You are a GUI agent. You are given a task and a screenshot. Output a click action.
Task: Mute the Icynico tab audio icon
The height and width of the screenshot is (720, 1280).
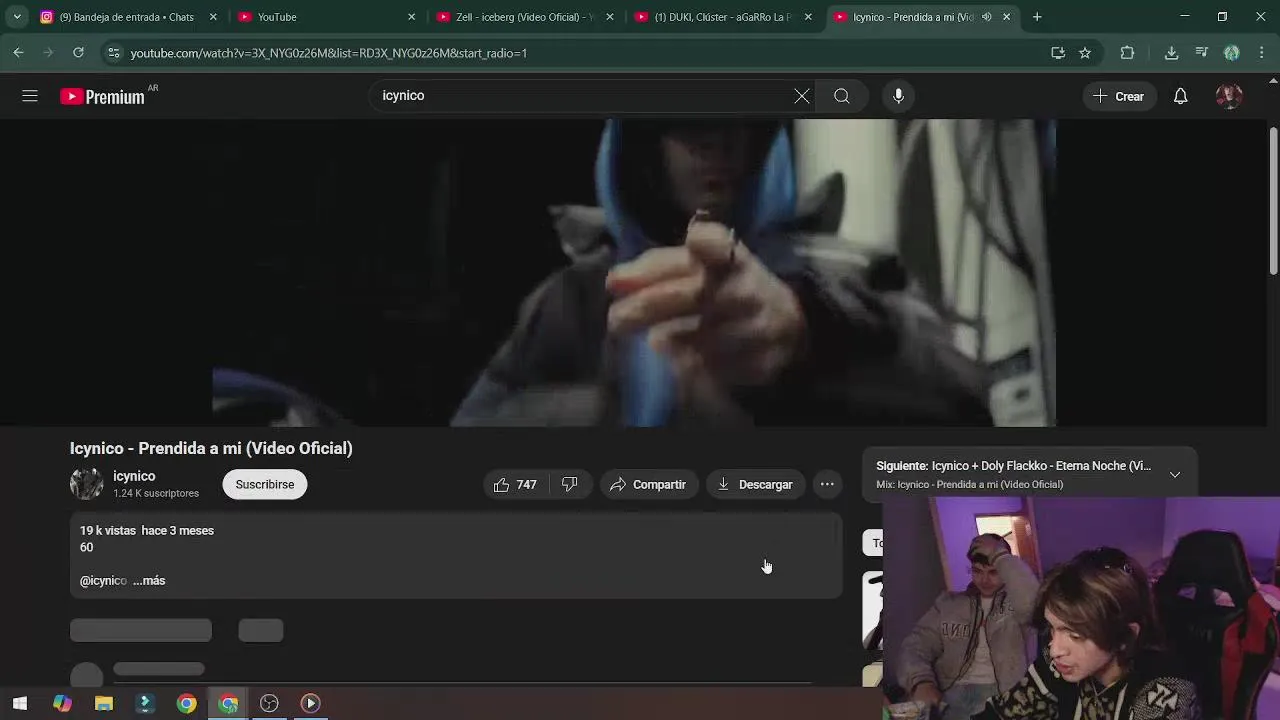987,17
